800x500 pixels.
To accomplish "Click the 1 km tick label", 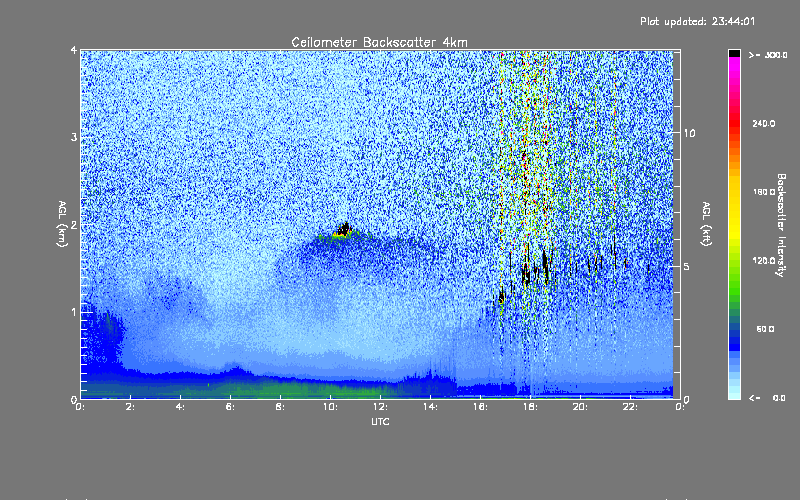I will pyautogui.click(x=74, y=312).
